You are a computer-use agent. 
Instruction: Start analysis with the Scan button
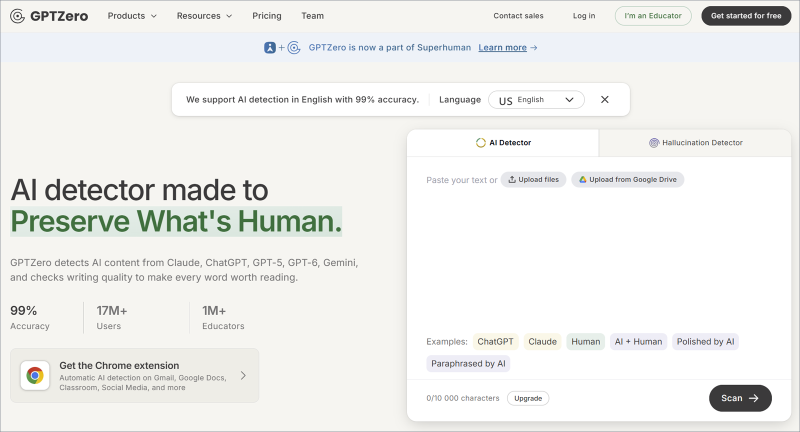click(740, 398)
